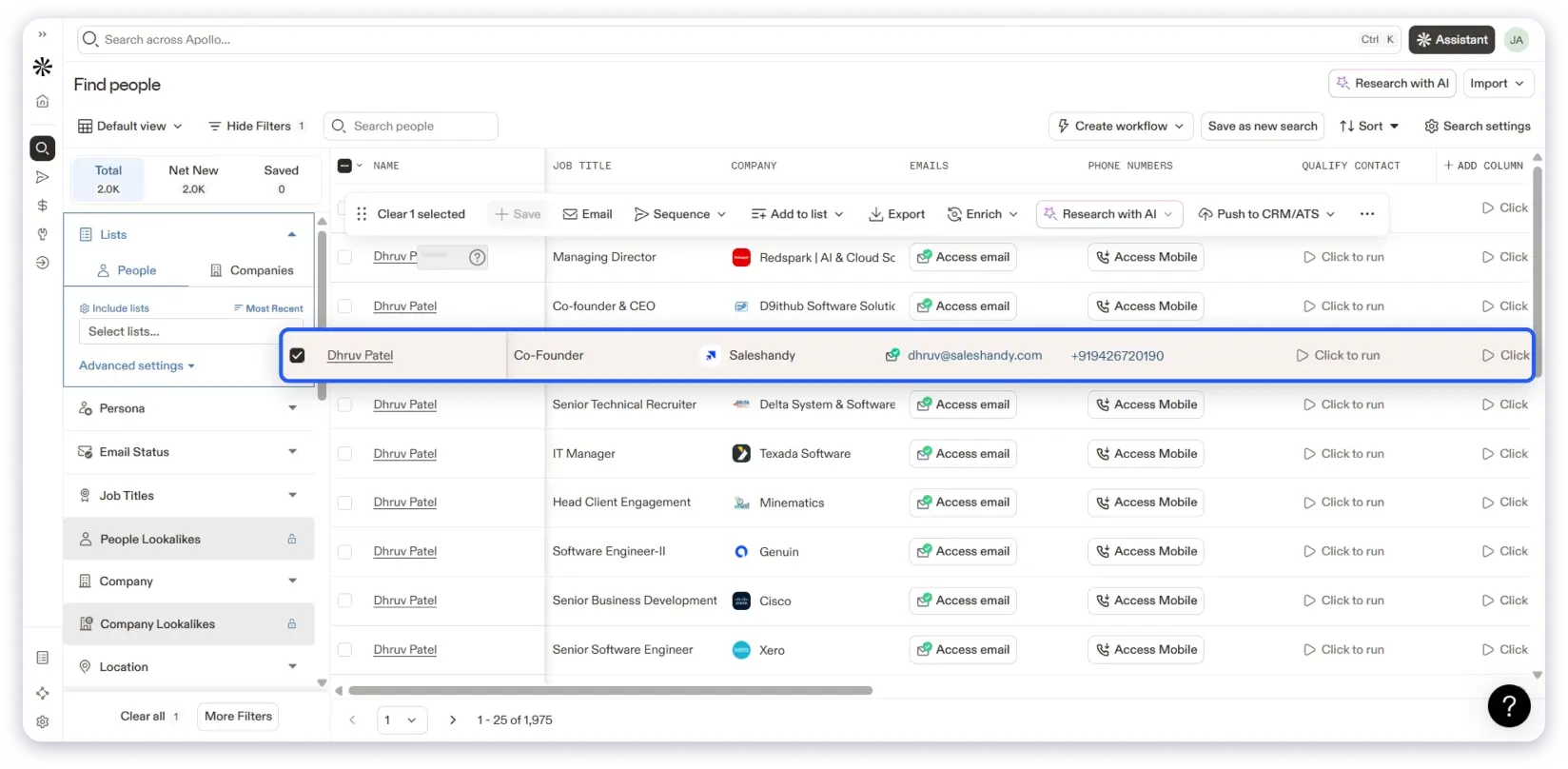Select checkbox for Redspark Managing Director row
This screenshot has height=769, width=1568.
coord(344,257)
